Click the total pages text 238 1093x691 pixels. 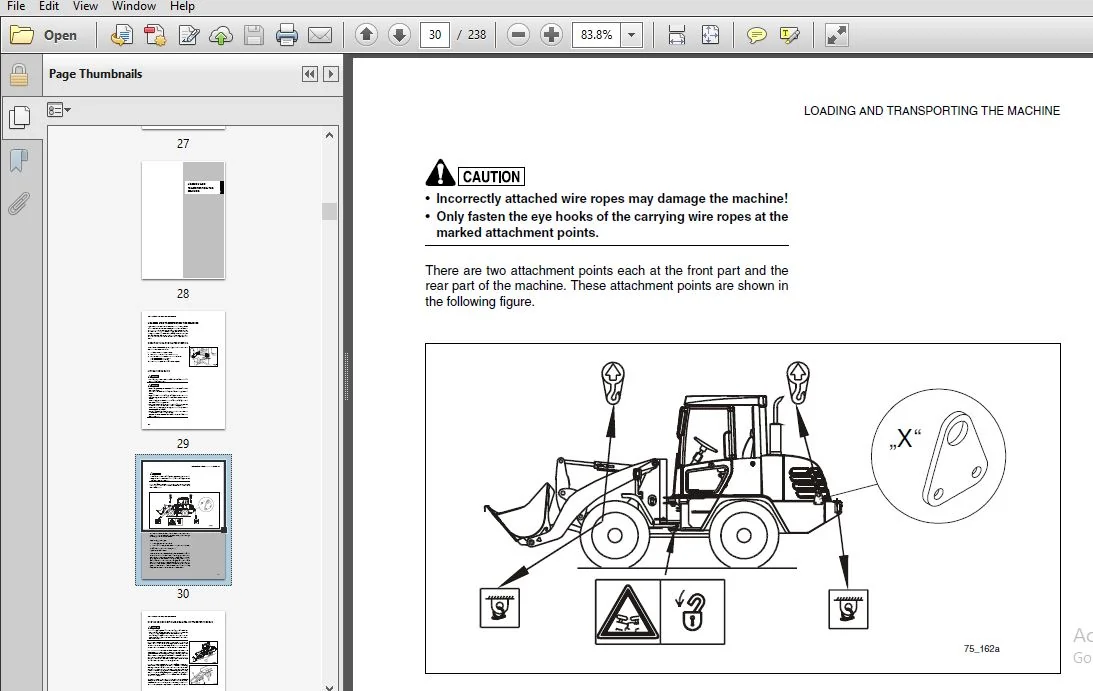[477, 35]
